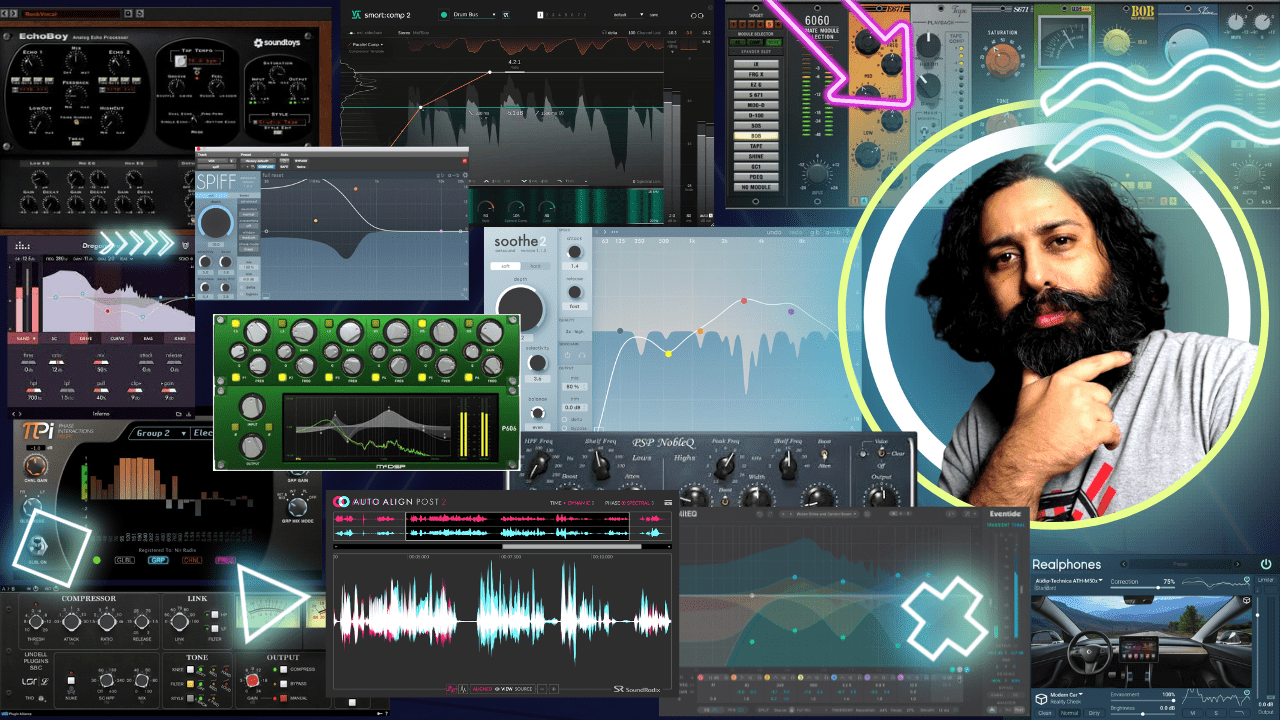Select the GLBL view button in Pi

point(125,560)
